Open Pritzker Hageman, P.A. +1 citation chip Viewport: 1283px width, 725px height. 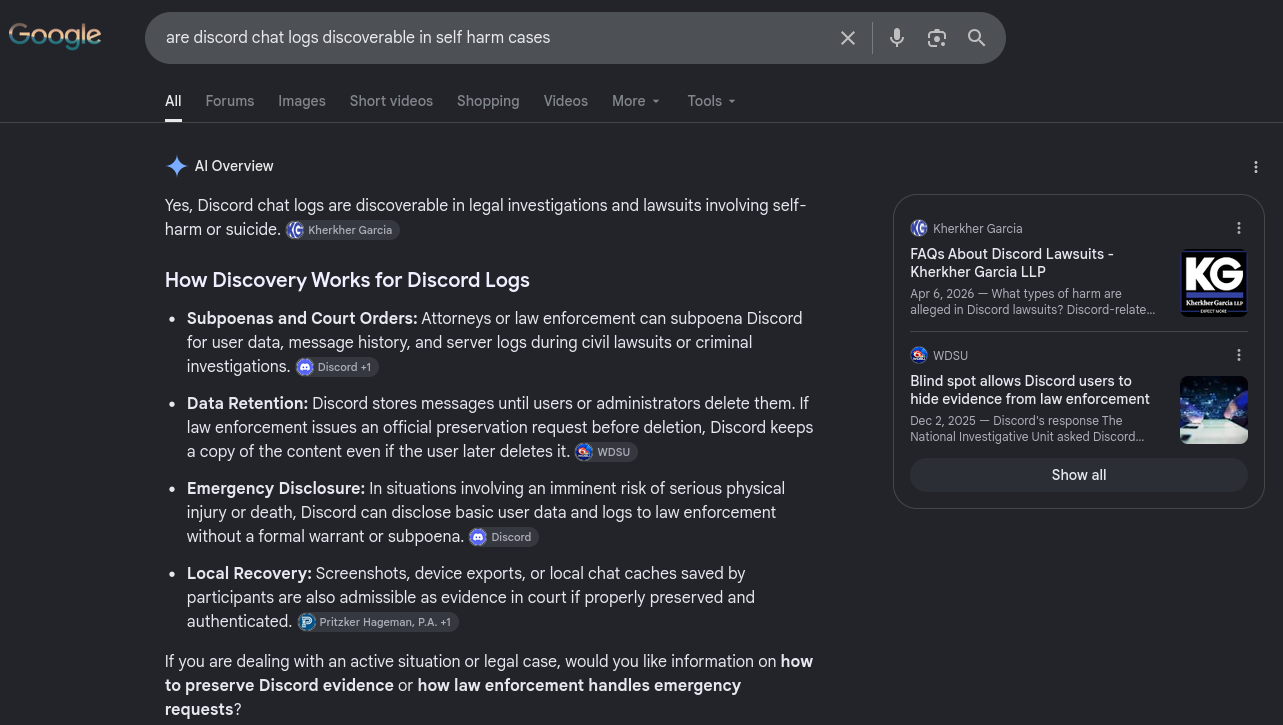point(377,622)
